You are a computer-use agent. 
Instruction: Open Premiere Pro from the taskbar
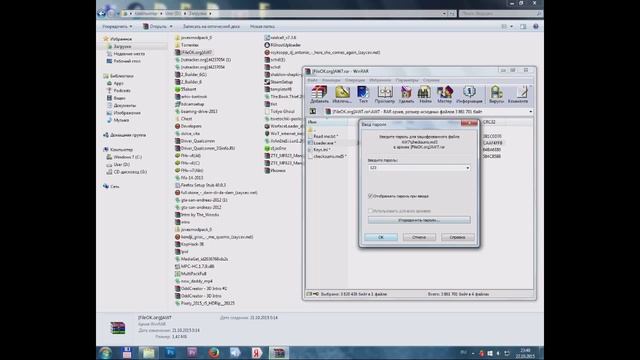(192, 353)
